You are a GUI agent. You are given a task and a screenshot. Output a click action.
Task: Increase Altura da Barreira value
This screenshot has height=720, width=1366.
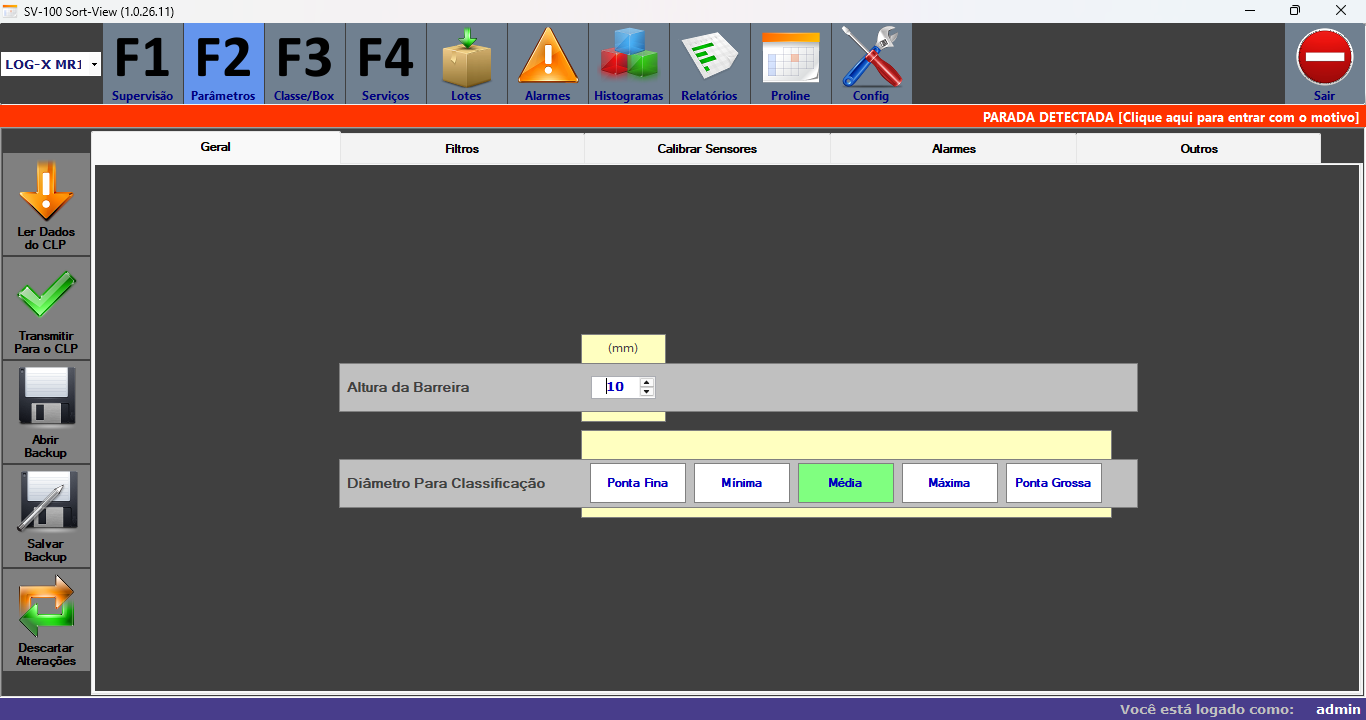pos(647,382)
